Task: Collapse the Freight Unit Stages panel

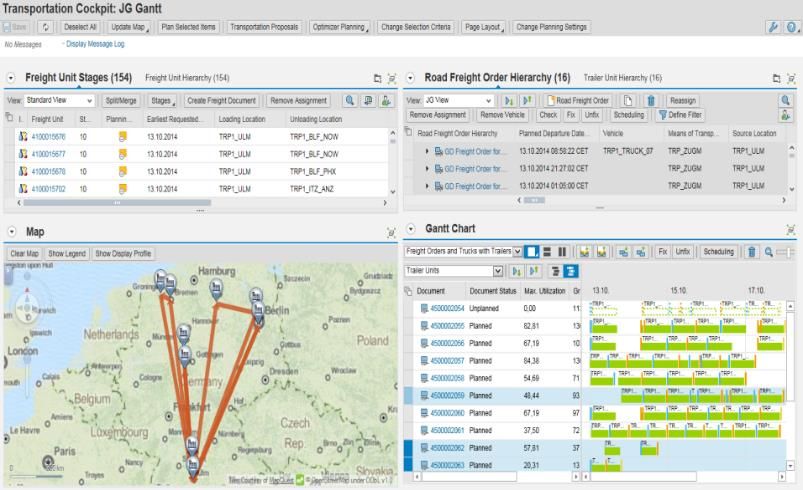Action: (x=11, y=78)
